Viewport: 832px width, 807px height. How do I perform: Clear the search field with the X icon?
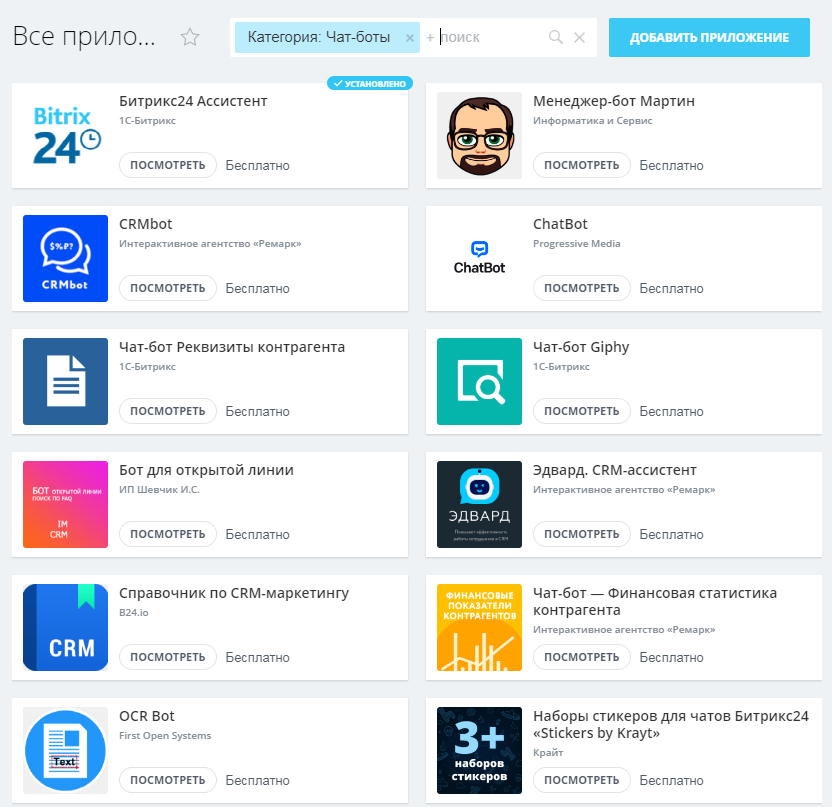pos(579,37)
